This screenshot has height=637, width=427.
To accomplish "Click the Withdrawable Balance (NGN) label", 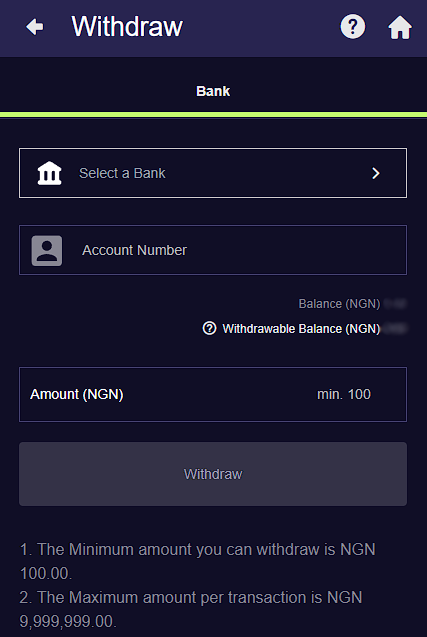I will coord(301,329).
